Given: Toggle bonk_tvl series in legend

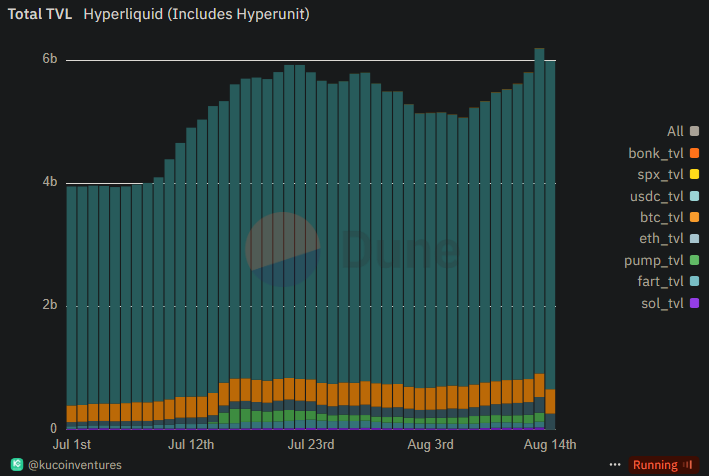Looking at the screenshot, I should 664,153.
